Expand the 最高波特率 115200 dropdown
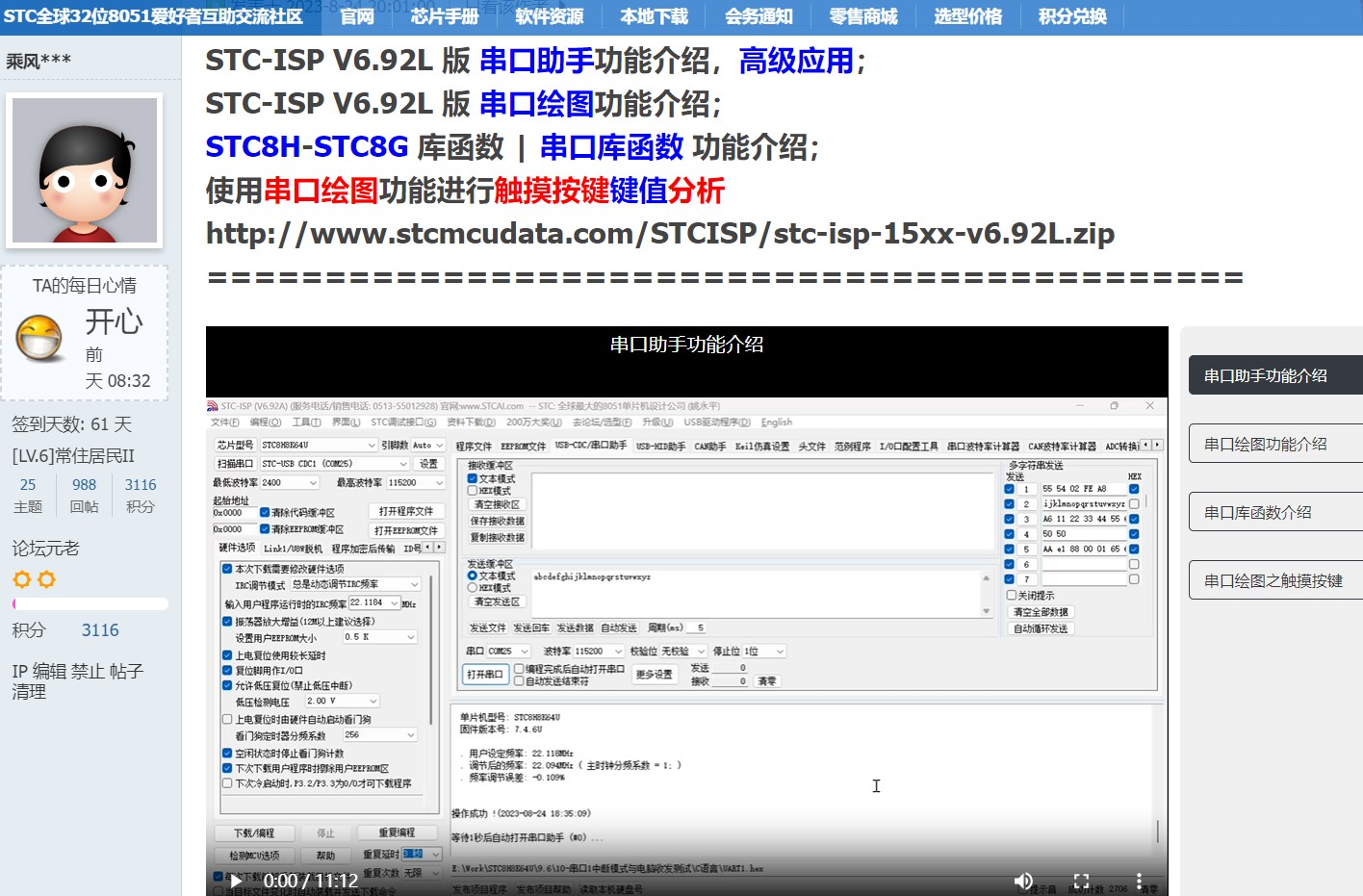This screenshot has height=896, width=1363. point(439,483)
